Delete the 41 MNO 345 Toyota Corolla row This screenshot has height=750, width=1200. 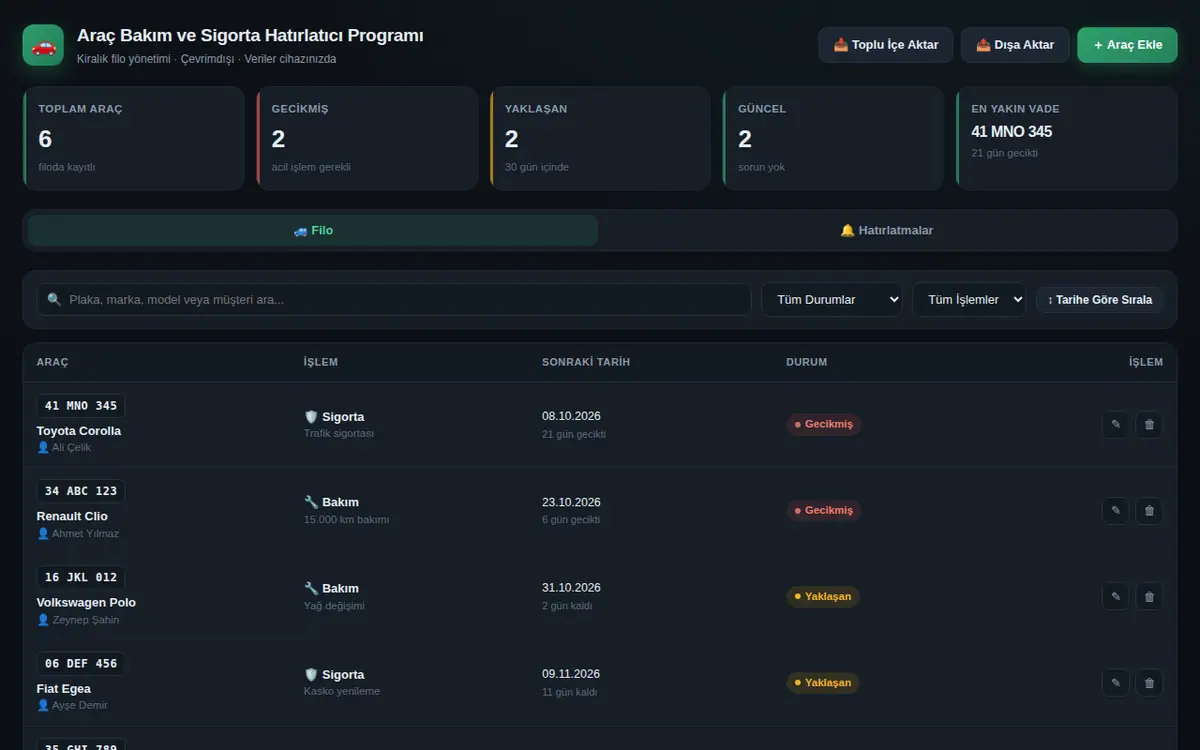point(1149,424)
